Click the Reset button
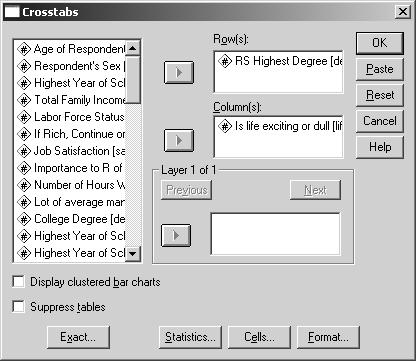The height and width of the screenshot is (361, 416). coord(380,95)
